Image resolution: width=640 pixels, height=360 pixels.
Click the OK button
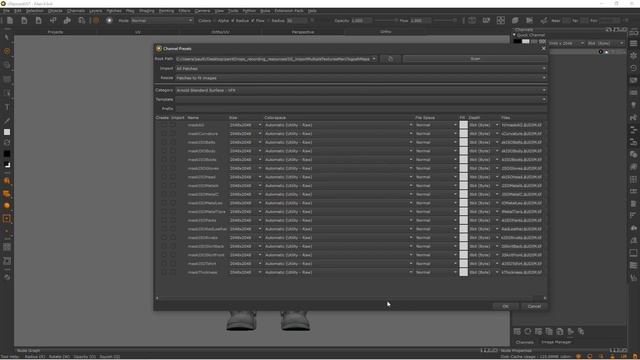click(x=505, y=306)
